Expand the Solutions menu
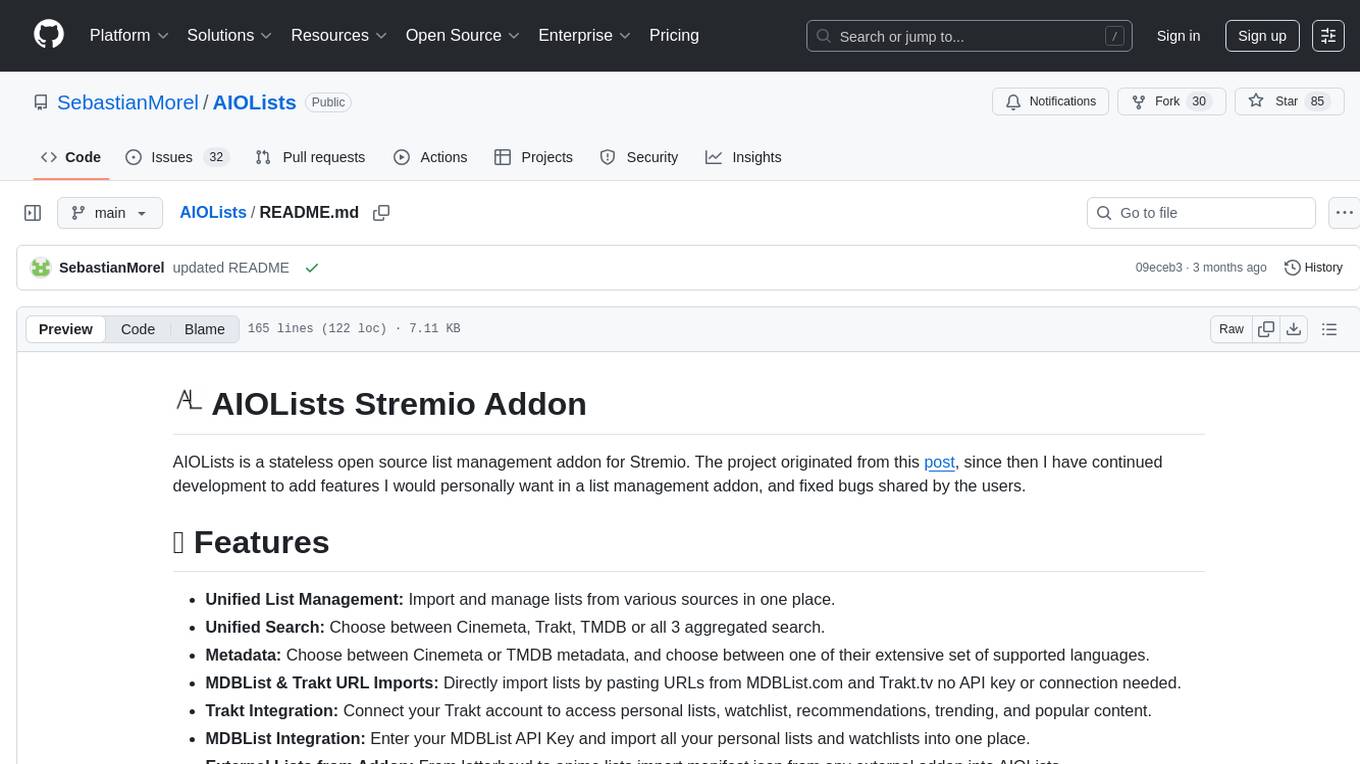Viewport: 1360px width, 764px height. 230,35
